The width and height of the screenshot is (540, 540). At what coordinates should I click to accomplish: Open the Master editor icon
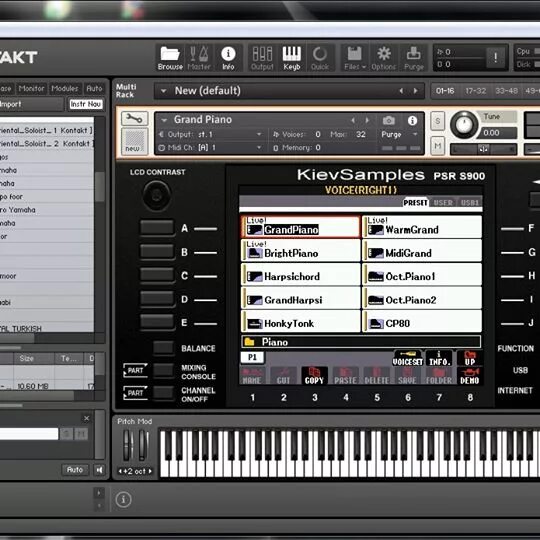(199, 58)
